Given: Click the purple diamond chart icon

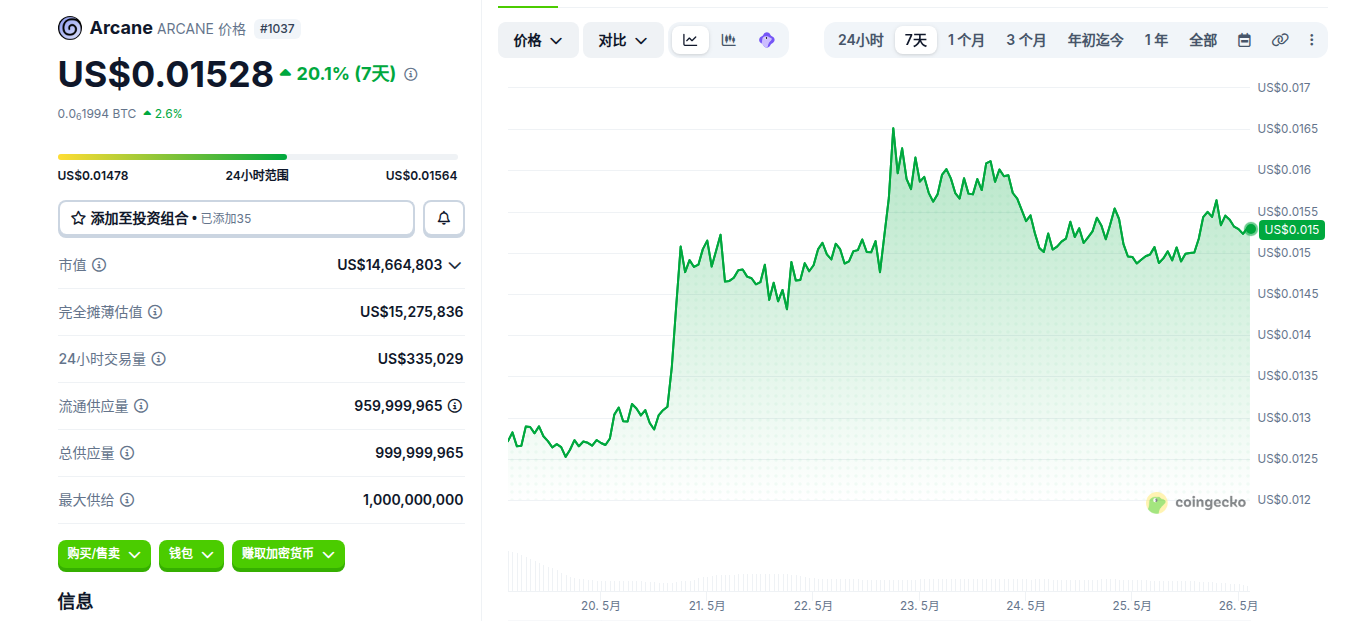Looking at the screenshot, I should (x=767, y=40).
